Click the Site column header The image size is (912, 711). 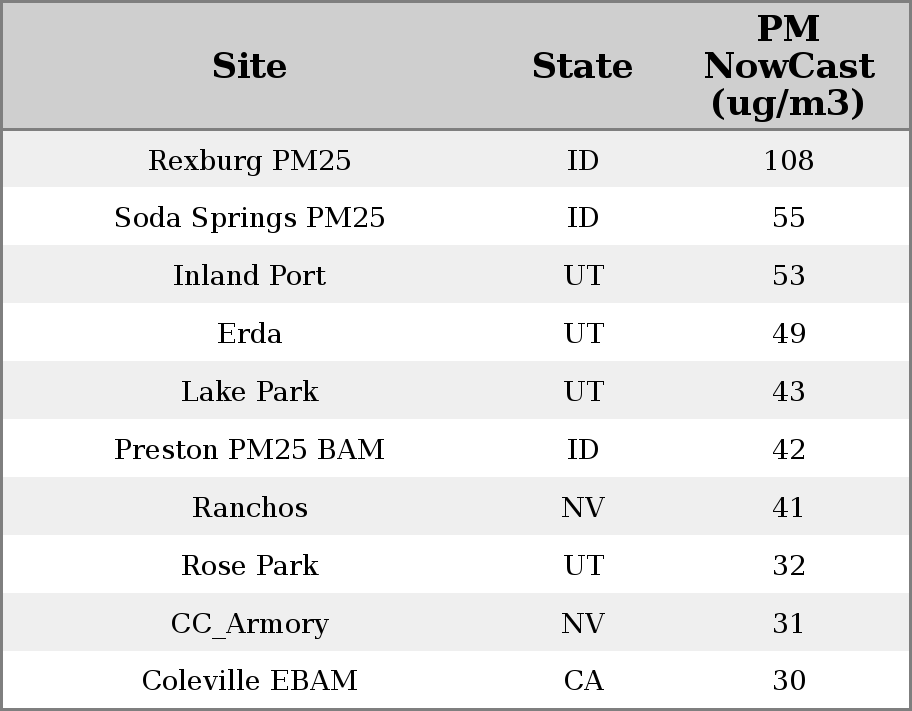pyautogui.click(x=249, y=66)
